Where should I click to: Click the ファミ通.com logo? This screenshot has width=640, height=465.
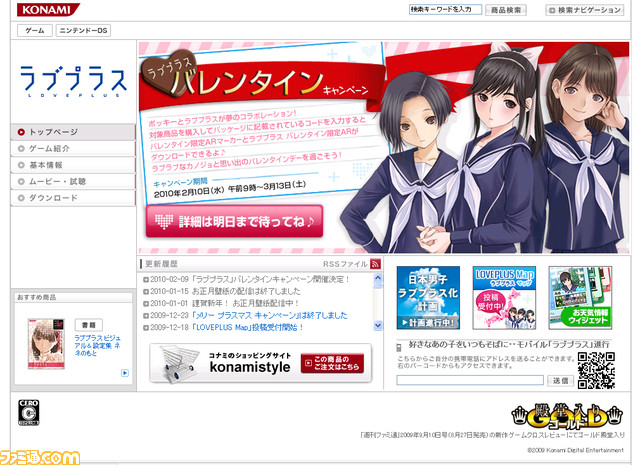click(40, 457)
